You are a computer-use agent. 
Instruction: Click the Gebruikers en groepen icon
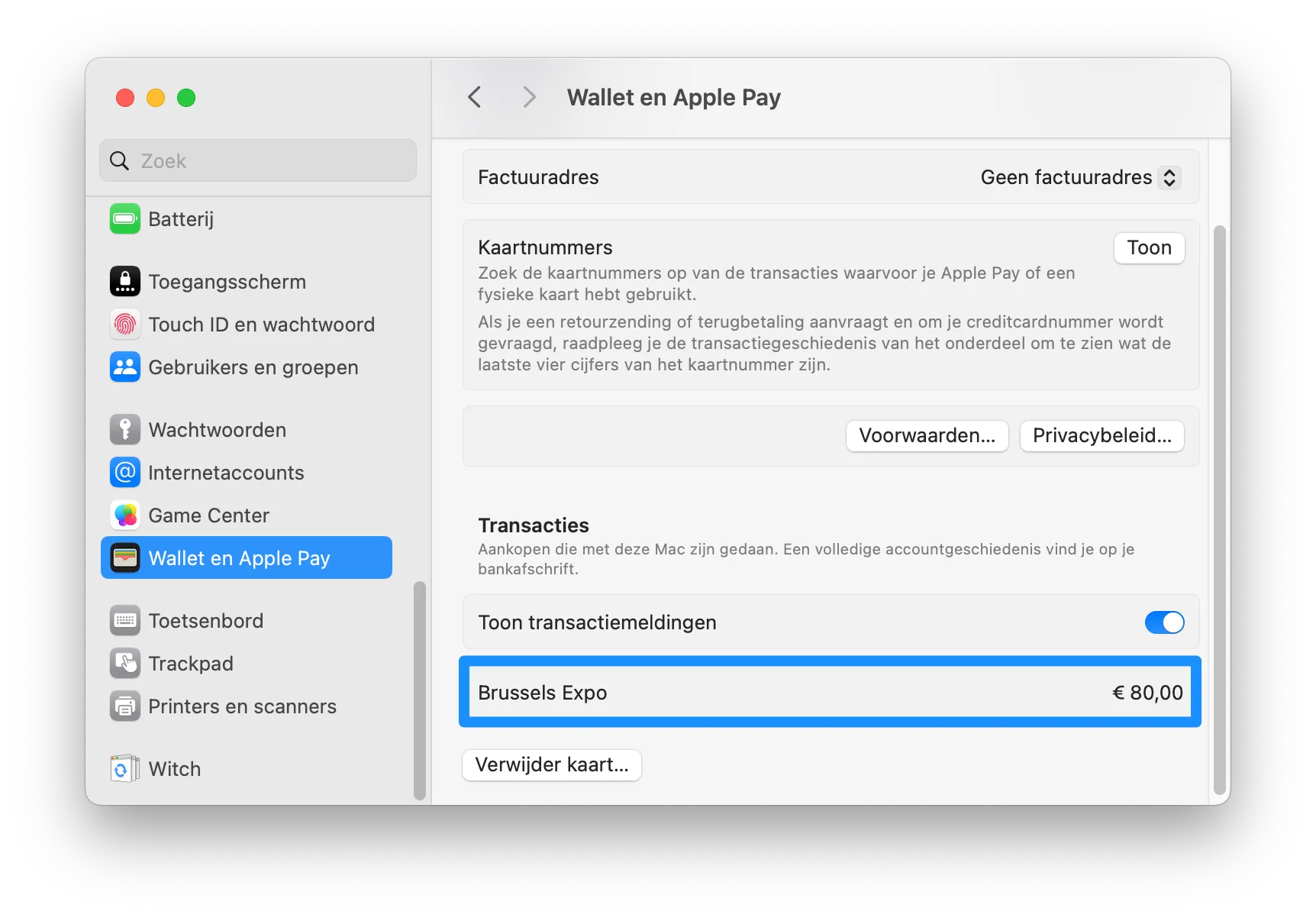[x=125, y=367]
